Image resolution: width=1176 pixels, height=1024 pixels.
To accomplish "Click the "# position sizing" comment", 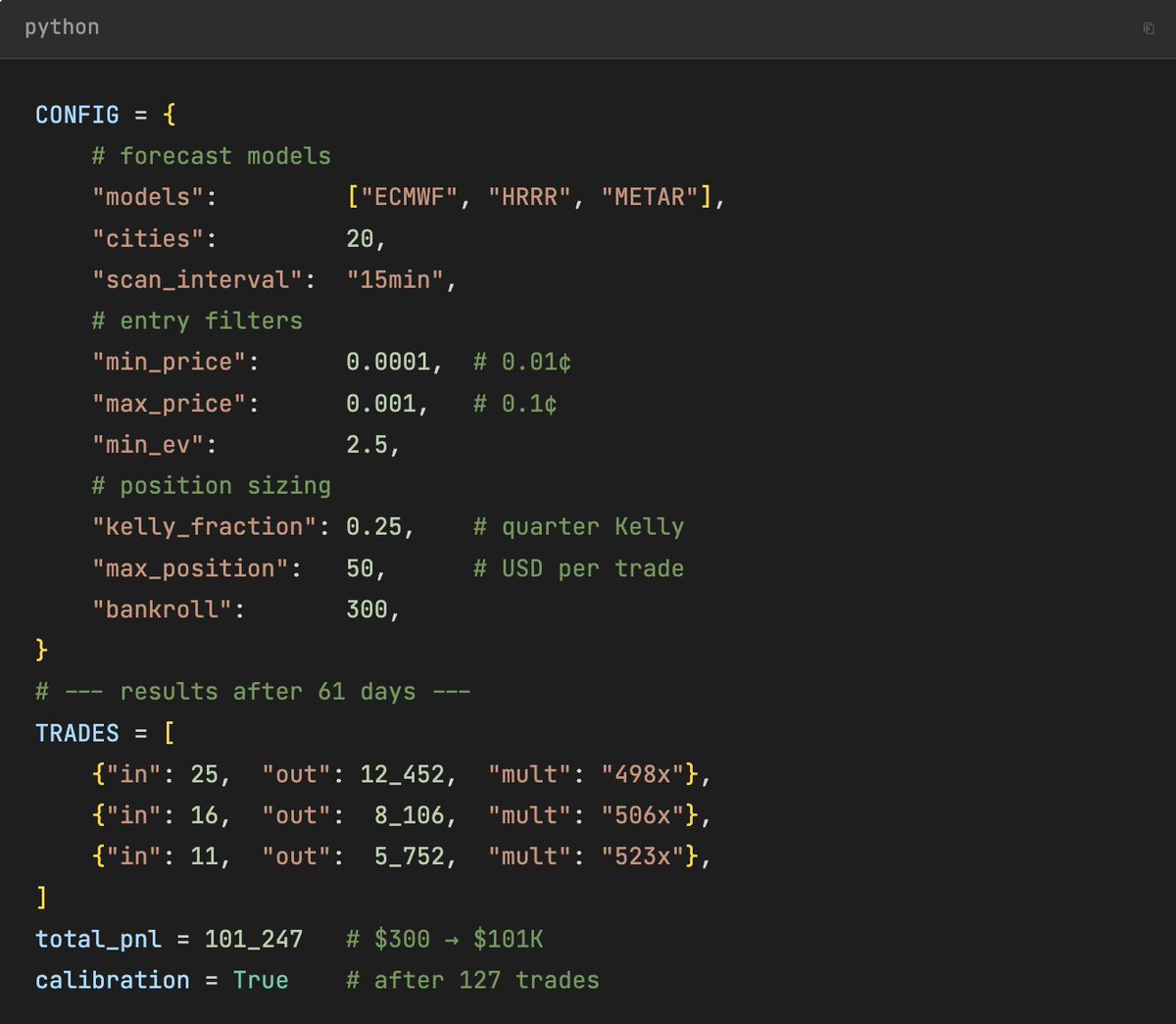I will tap(212, 486).
